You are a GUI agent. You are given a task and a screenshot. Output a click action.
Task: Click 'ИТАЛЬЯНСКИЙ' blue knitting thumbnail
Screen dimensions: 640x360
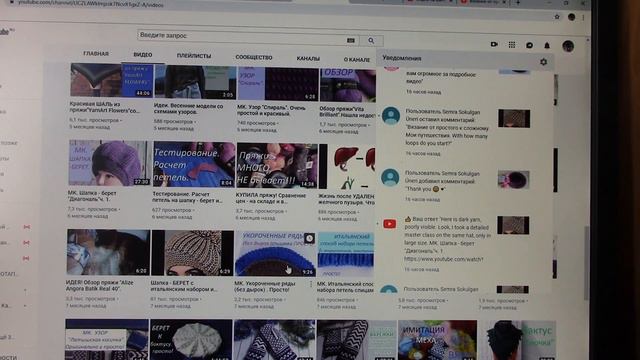coord(346,255)
